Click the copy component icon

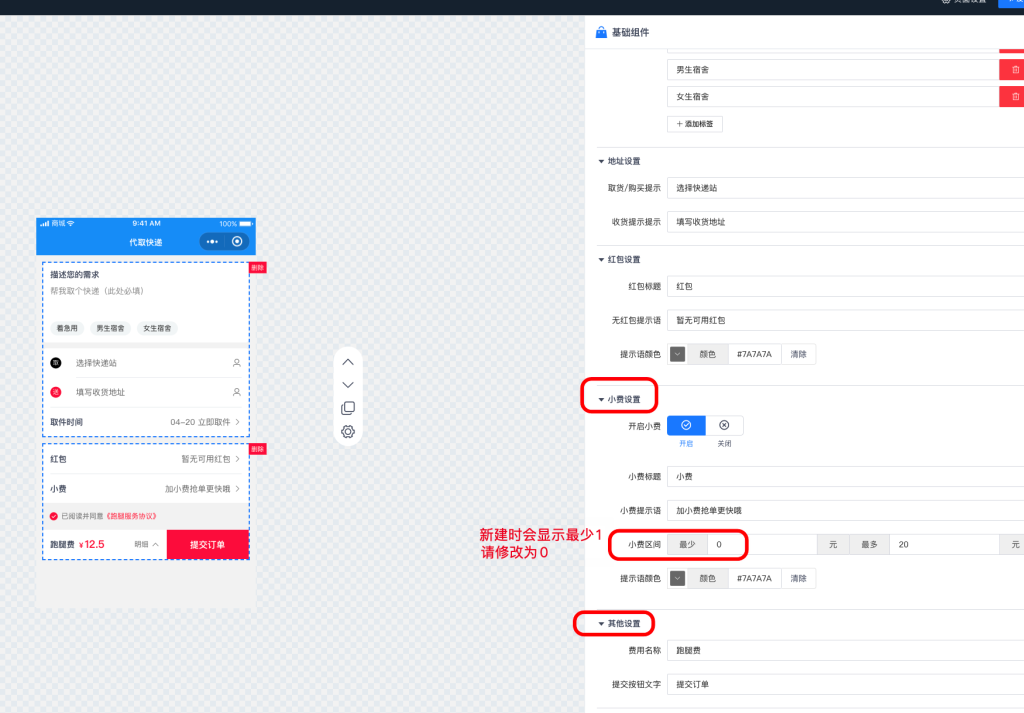[x=348, y=408]
